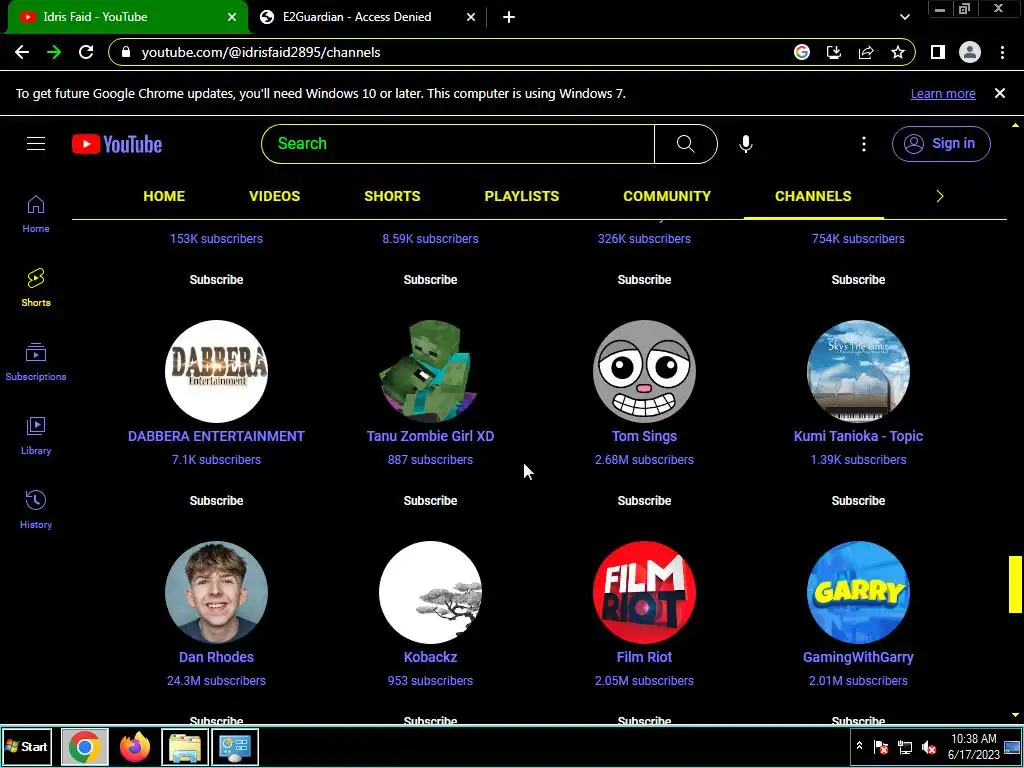This screenshot has height=768, width=1024.
Task: Toggle the Chrome side panel
Action: point(938,52)
